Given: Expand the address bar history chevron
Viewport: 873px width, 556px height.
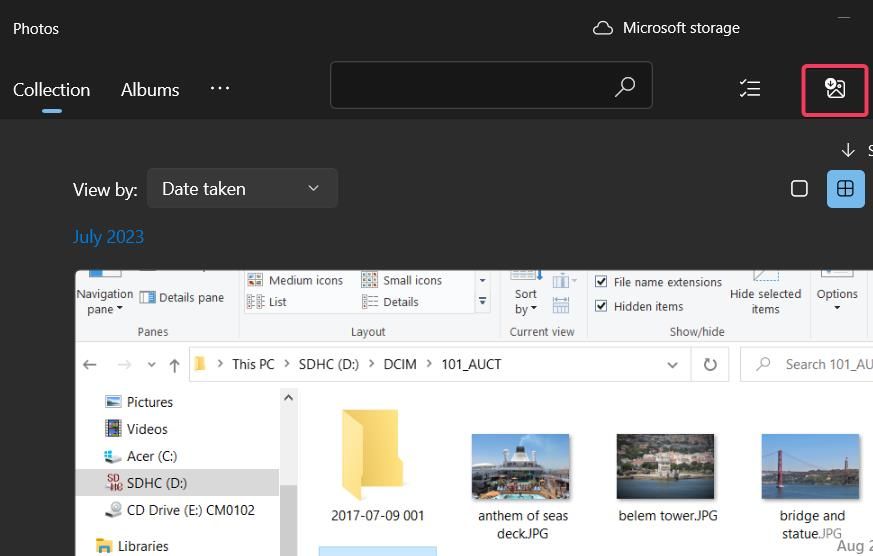Looking at the screenshot, I should click(x=672, y=365).
